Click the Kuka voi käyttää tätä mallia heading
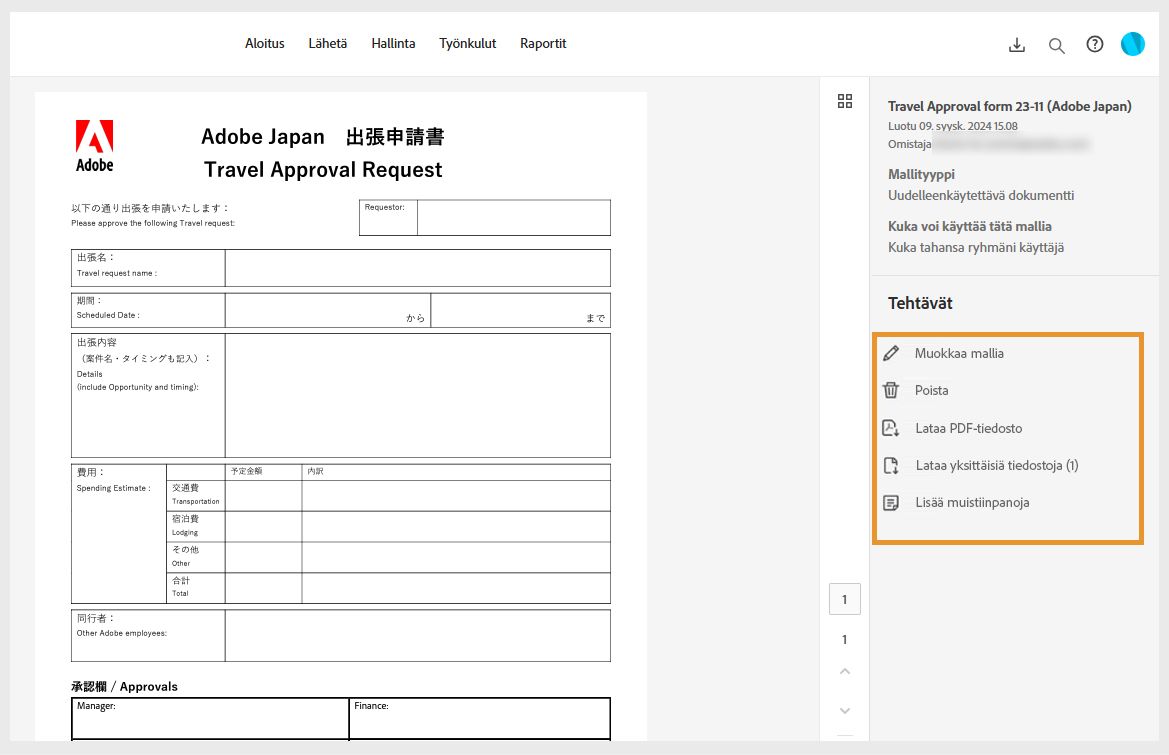 (970, 226)
